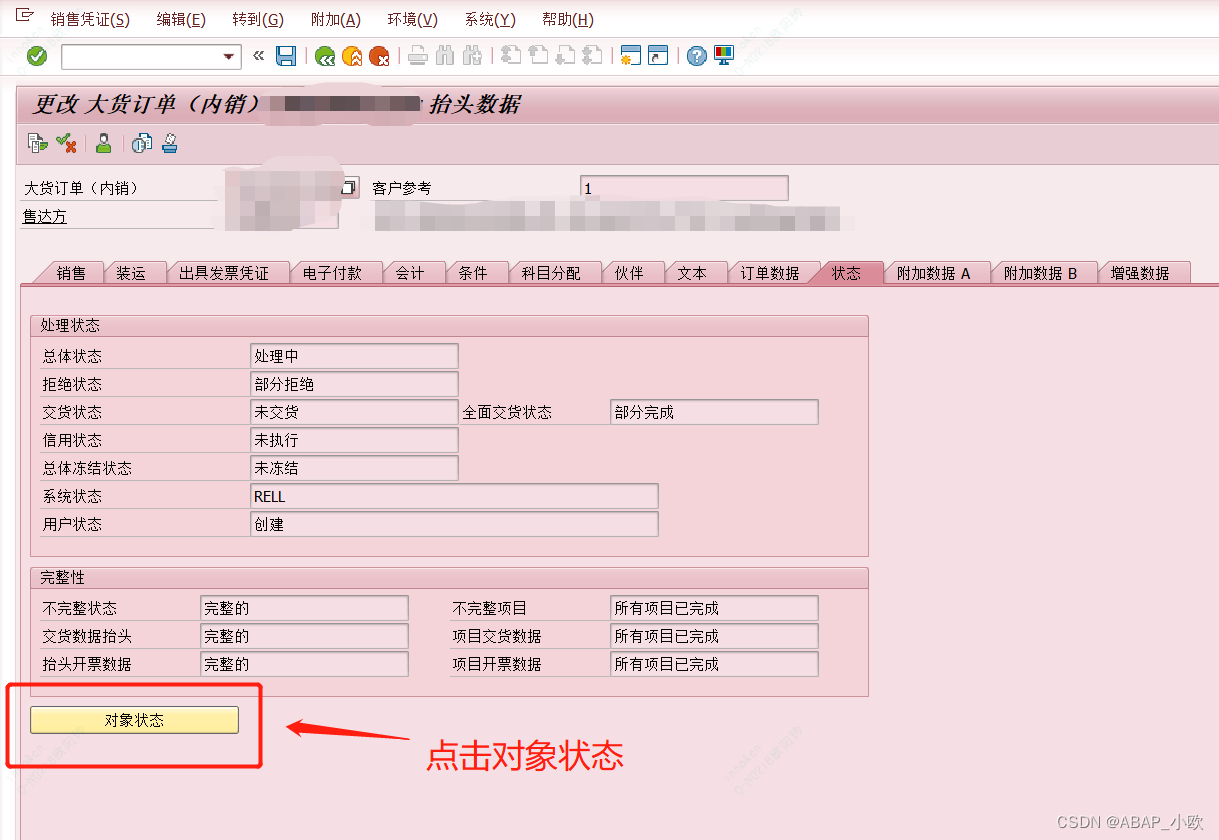Click the yellow Exit icon
This screenshot has width=1219, height=840.
point(352,56)
